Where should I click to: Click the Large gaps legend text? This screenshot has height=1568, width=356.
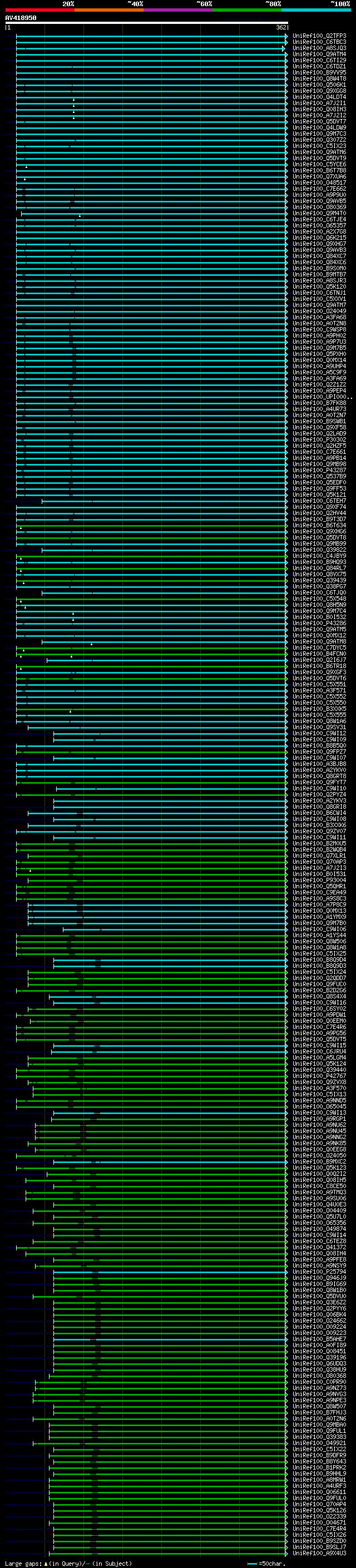pyautogui.click(x=24, y=1563)
